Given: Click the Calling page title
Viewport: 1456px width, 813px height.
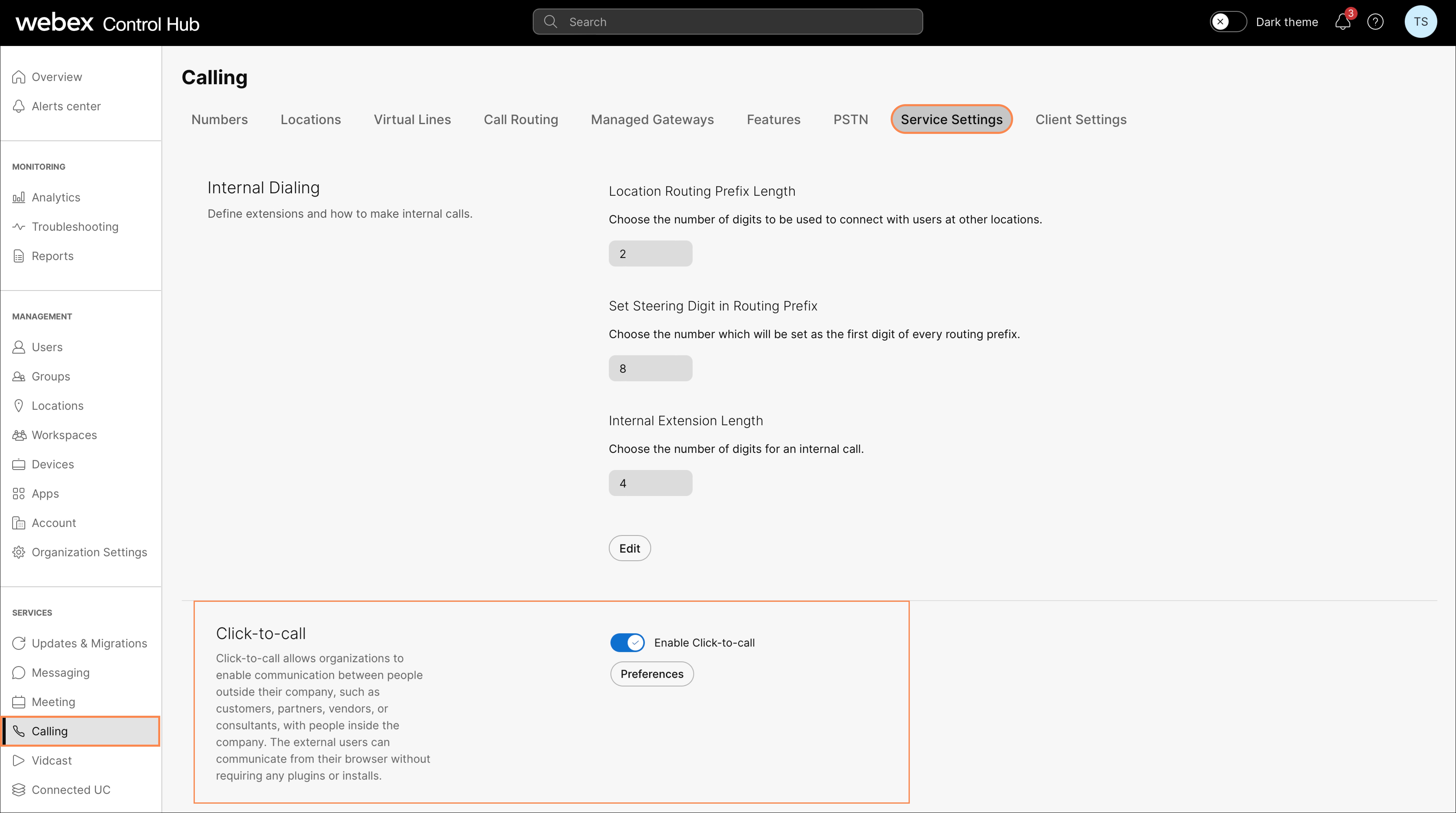Looking at the screenshot, I should click(215, 78).
